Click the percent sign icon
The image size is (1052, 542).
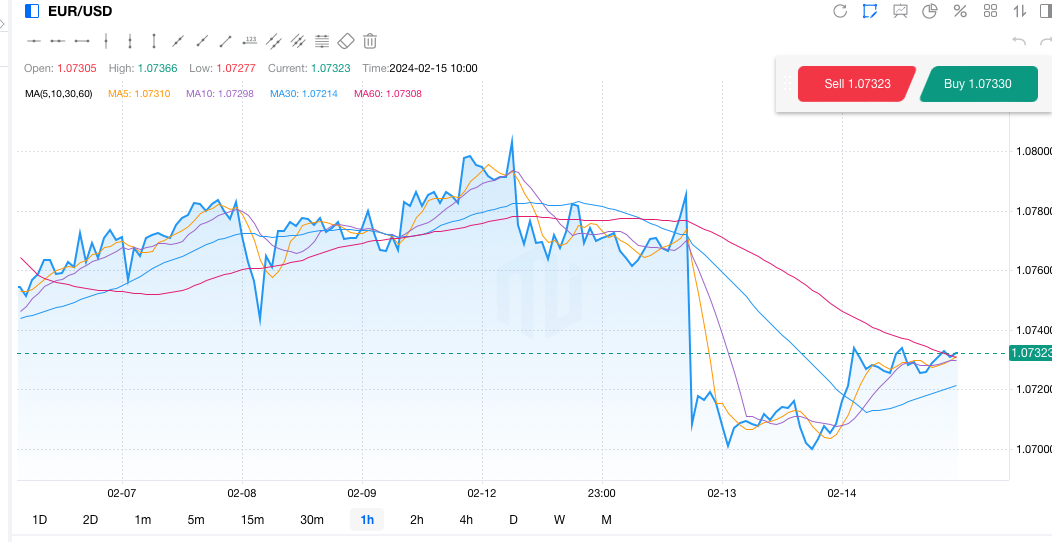[x=960, y=11]
